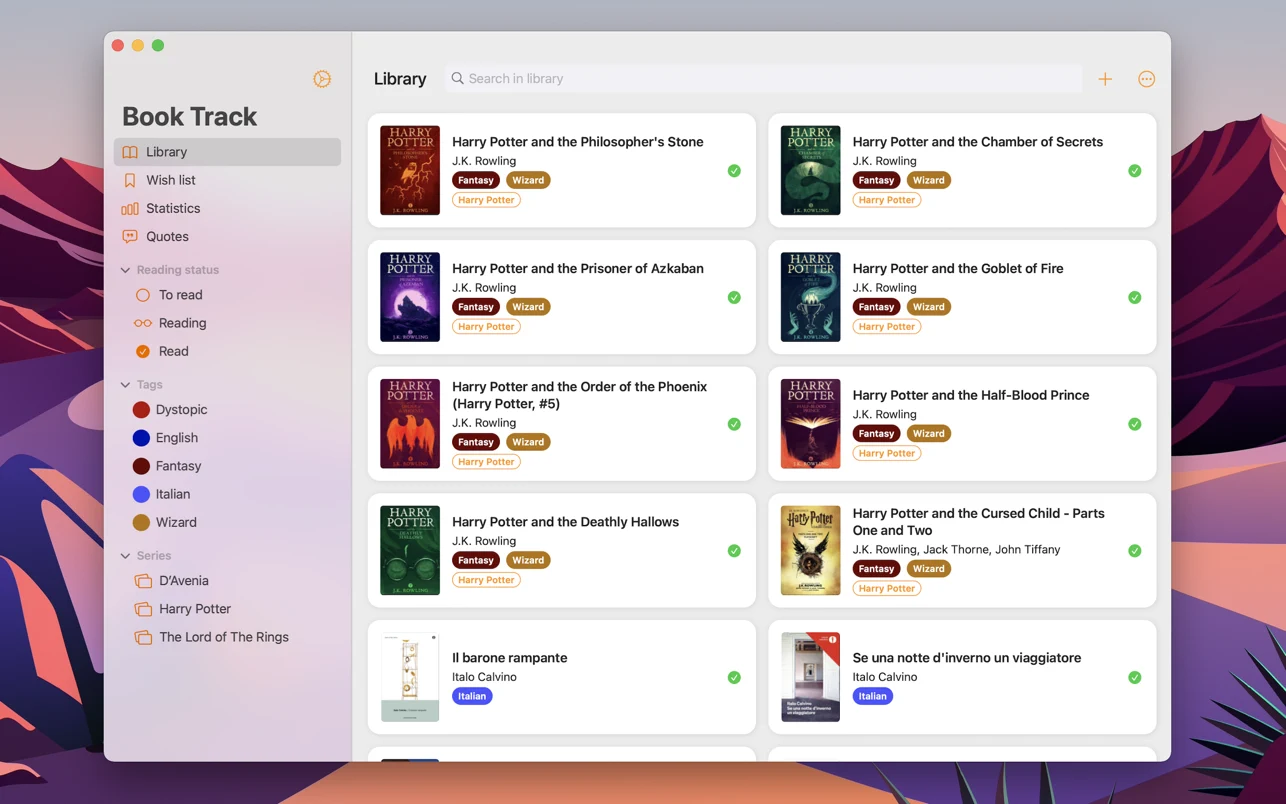Screen dimensions: 1286x804
Task: Open Book Track settings via the gear icon
Action: click(321, 78)
